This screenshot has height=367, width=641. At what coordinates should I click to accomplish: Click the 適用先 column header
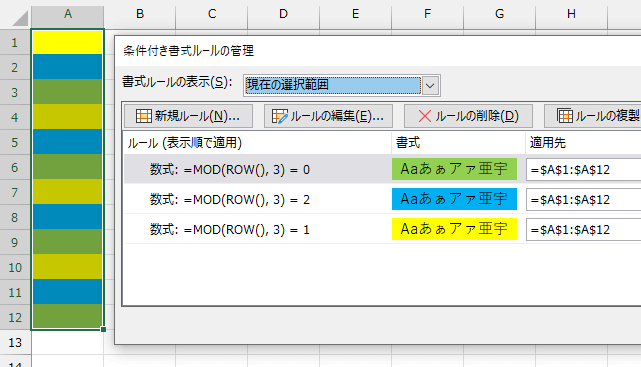click(583, 143)
